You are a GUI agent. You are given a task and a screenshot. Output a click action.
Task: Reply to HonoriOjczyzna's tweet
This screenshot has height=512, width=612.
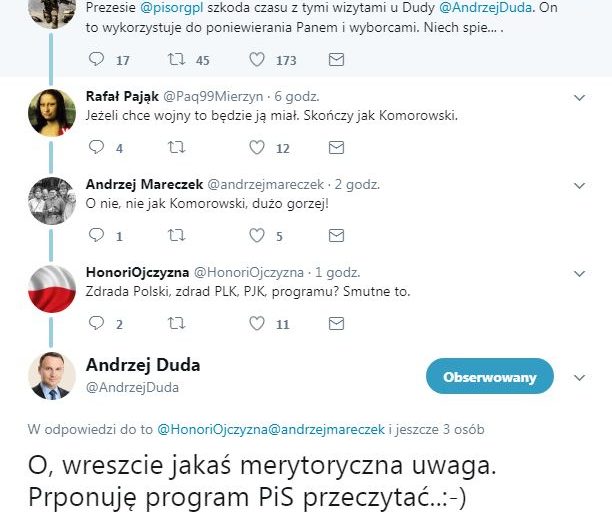tap(96, 323)
